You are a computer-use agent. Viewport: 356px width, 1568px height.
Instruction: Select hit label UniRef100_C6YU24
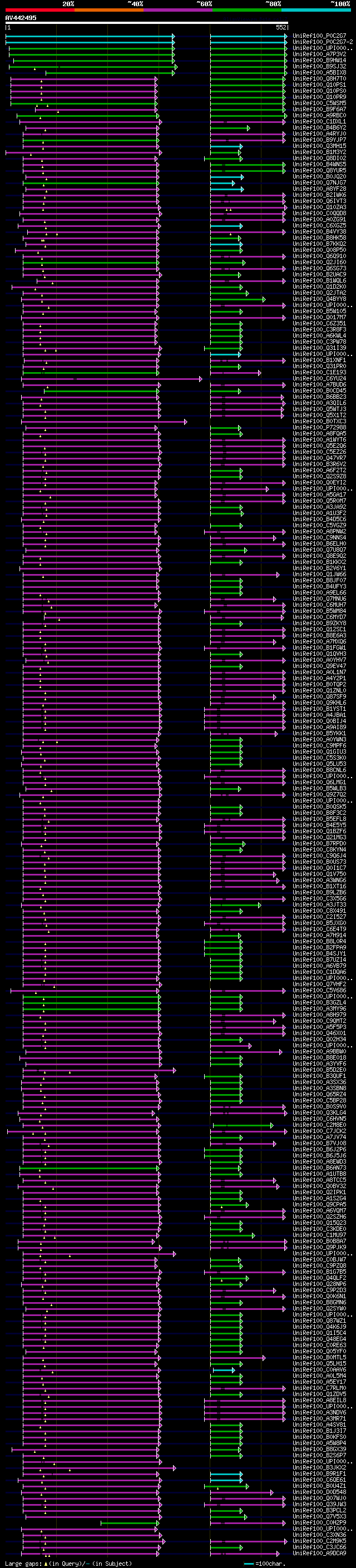pos(319,379)
